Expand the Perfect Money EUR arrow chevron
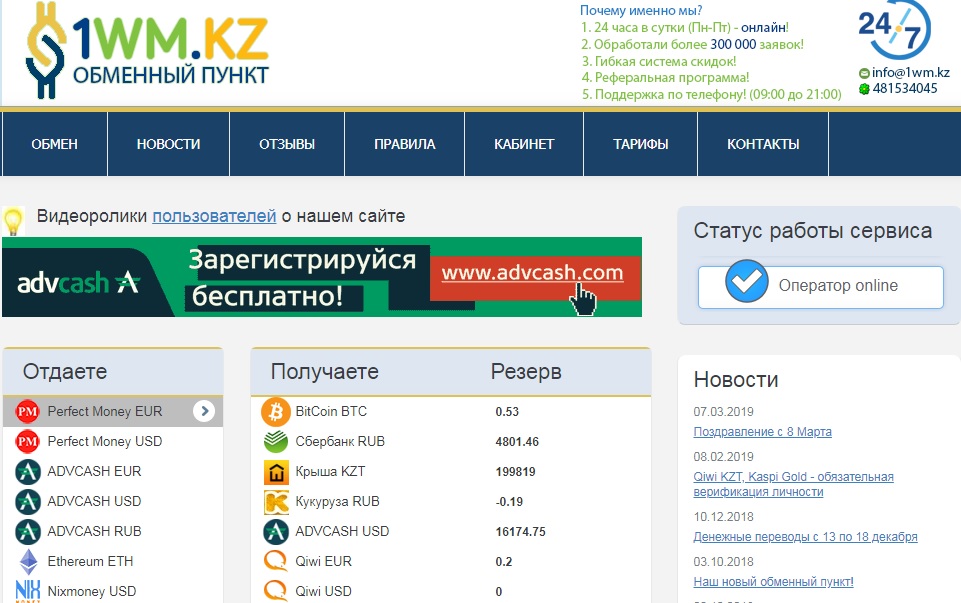This screenshot has width=961, height=603. [204, 411]
